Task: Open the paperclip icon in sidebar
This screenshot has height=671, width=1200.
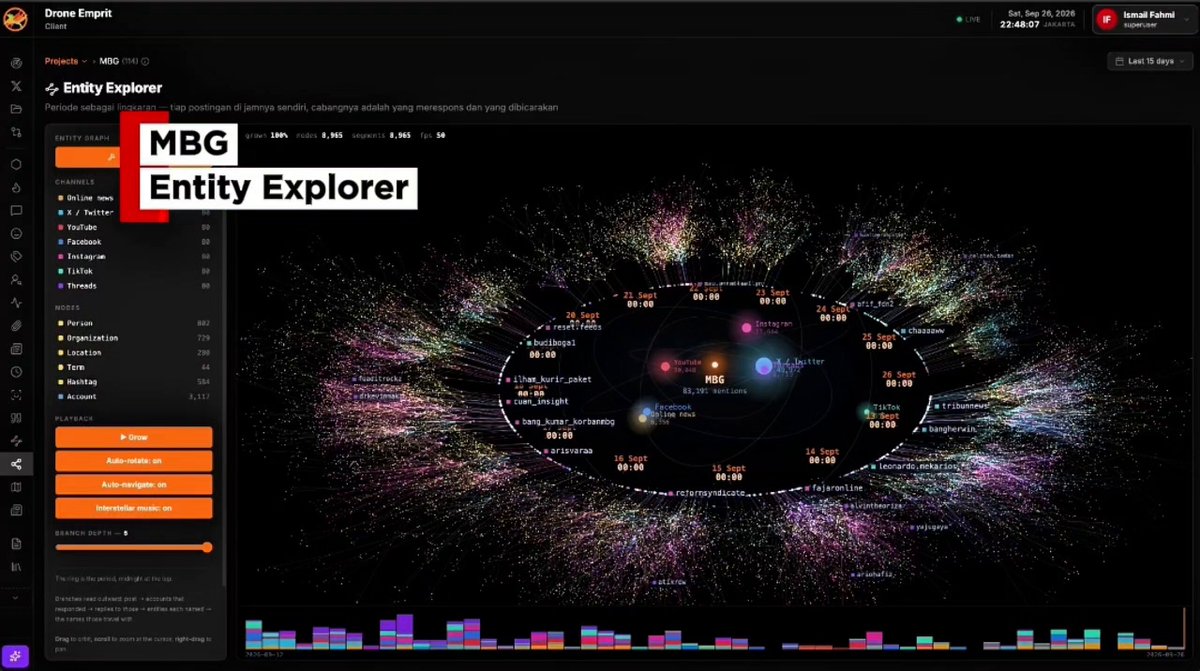Action: click(16, 326)
